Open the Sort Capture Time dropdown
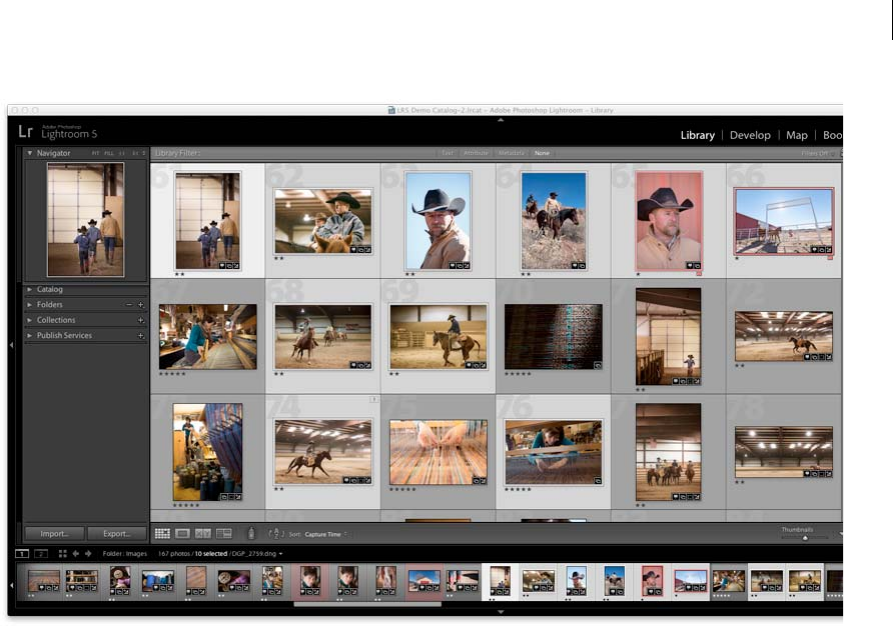This screenshot has height=626, width=893. click(x=325, y=534)
